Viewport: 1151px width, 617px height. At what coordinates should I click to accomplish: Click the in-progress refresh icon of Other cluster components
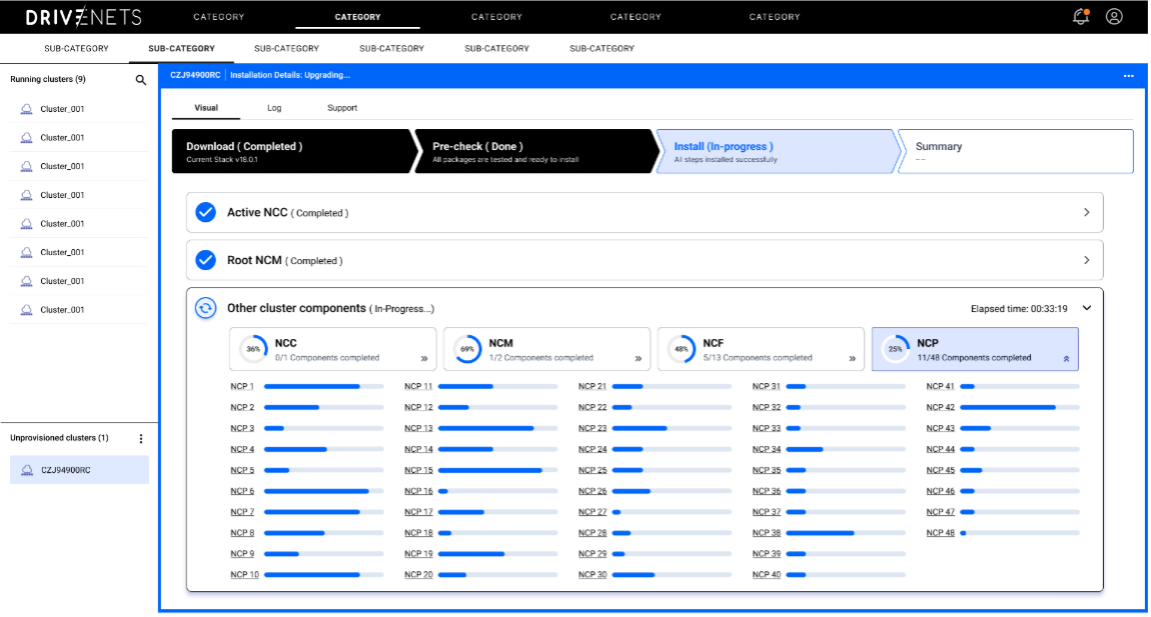(x=205, y=308)
